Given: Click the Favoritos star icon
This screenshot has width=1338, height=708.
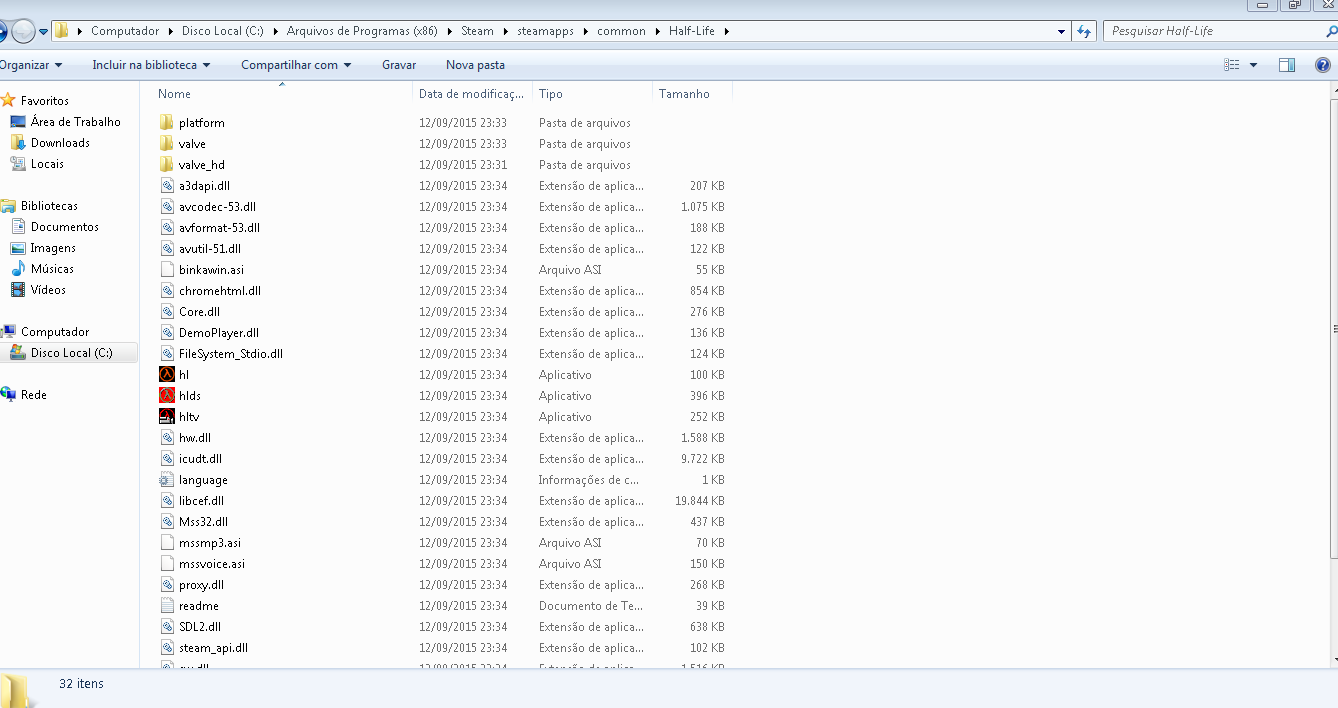Looking at the screenshot, I should click(x=9, y=100).
